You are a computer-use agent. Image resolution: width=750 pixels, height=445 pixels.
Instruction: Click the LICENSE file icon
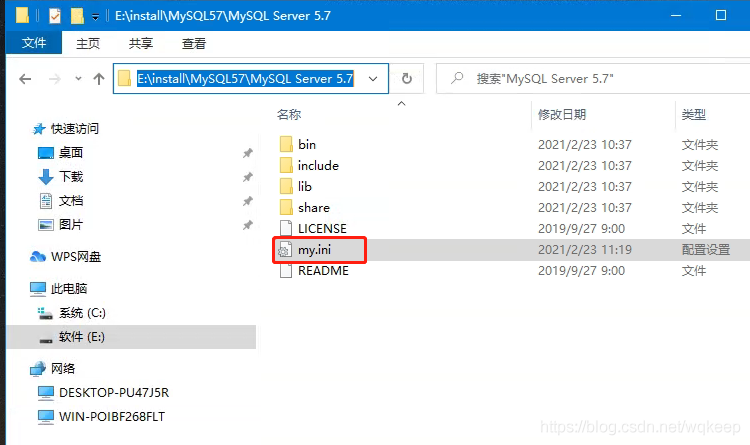286,228
